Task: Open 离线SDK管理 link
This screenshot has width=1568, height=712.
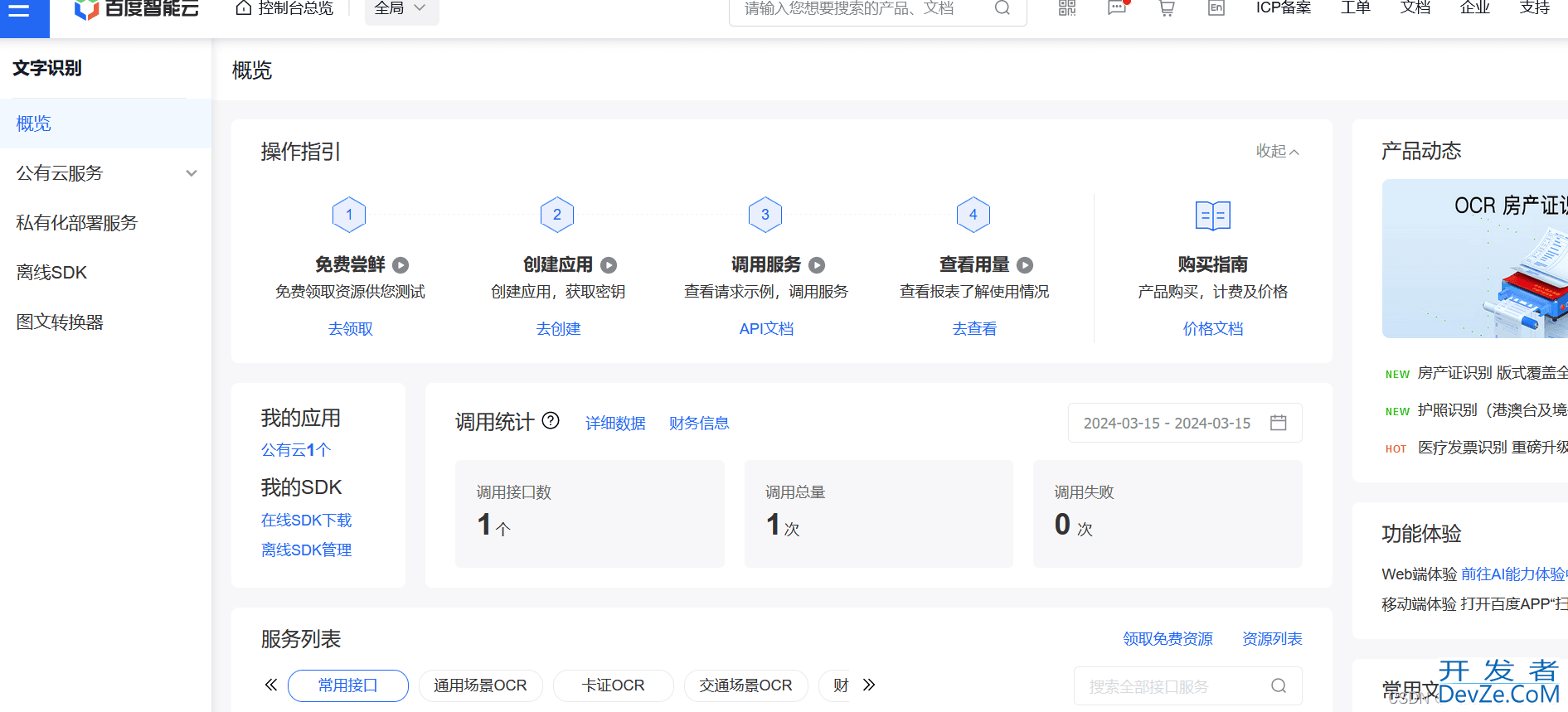Action: pyautogui.click(x=307, y=550)
